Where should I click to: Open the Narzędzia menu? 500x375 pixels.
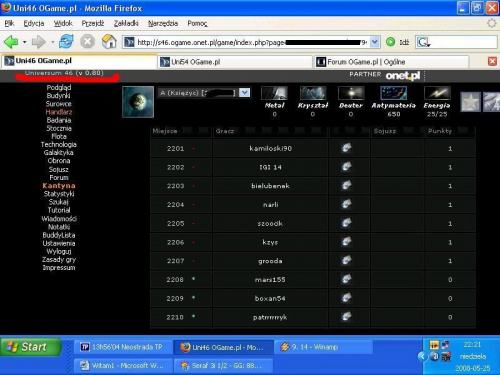click(x=163, y=23)
